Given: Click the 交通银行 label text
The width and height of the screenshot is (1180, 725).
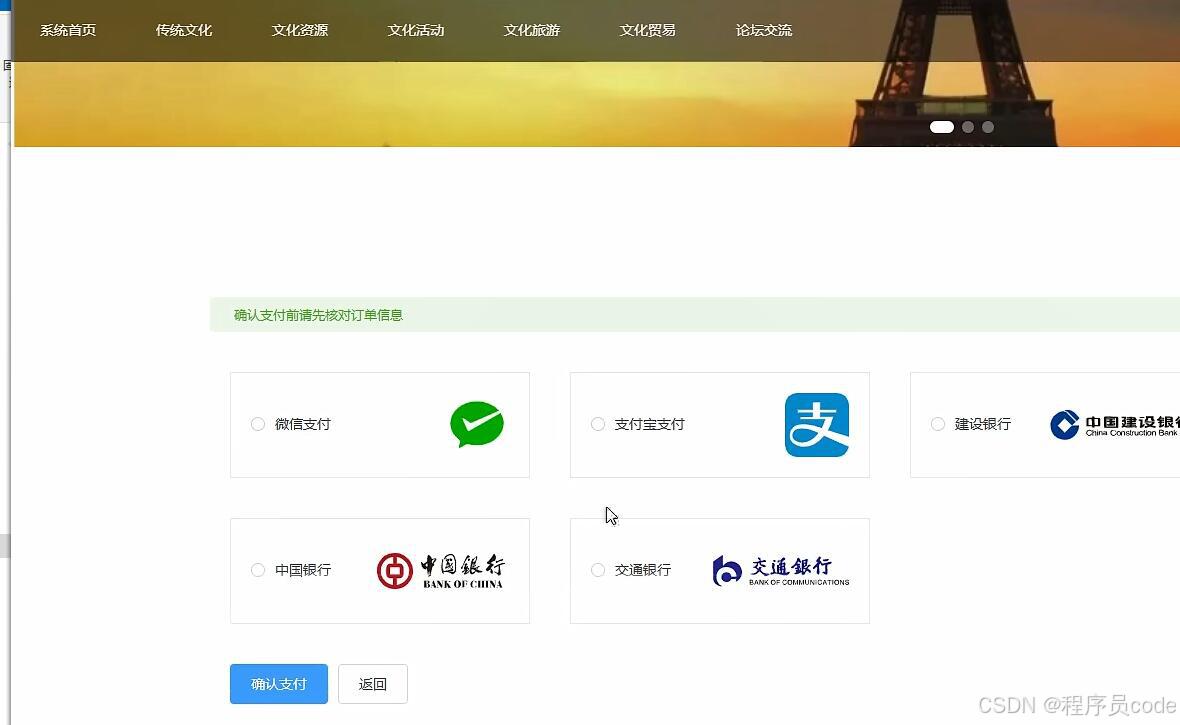Looking at the screenshot, I should coord(643,570).
